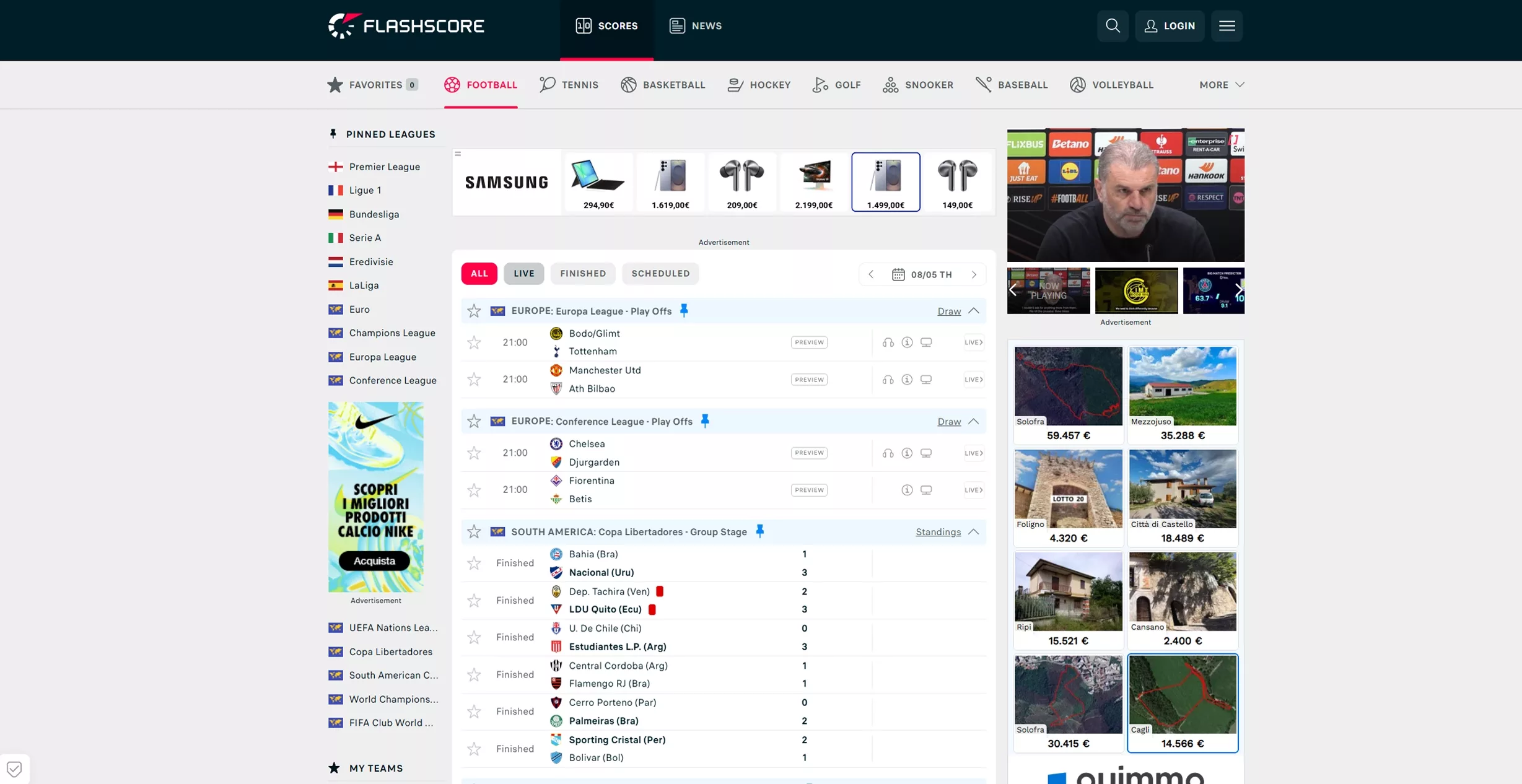Image resolution: width=1522 pixels, height=784 pixels.
Task: Select the LIVE matches filter tab
Action: [x=523, y=274]
